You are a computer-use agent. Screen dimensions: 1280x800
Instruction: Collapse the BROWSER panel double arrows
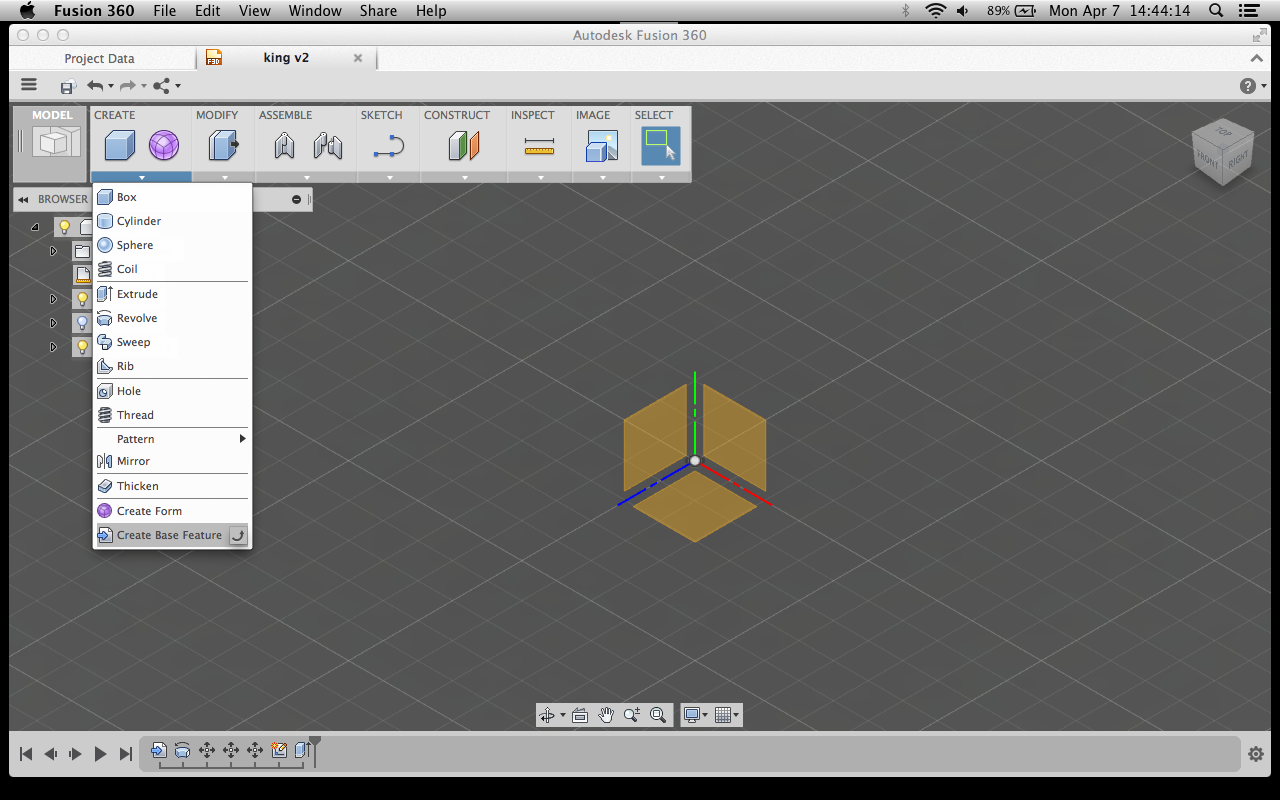pyautogui.click(x=23, y=199)
